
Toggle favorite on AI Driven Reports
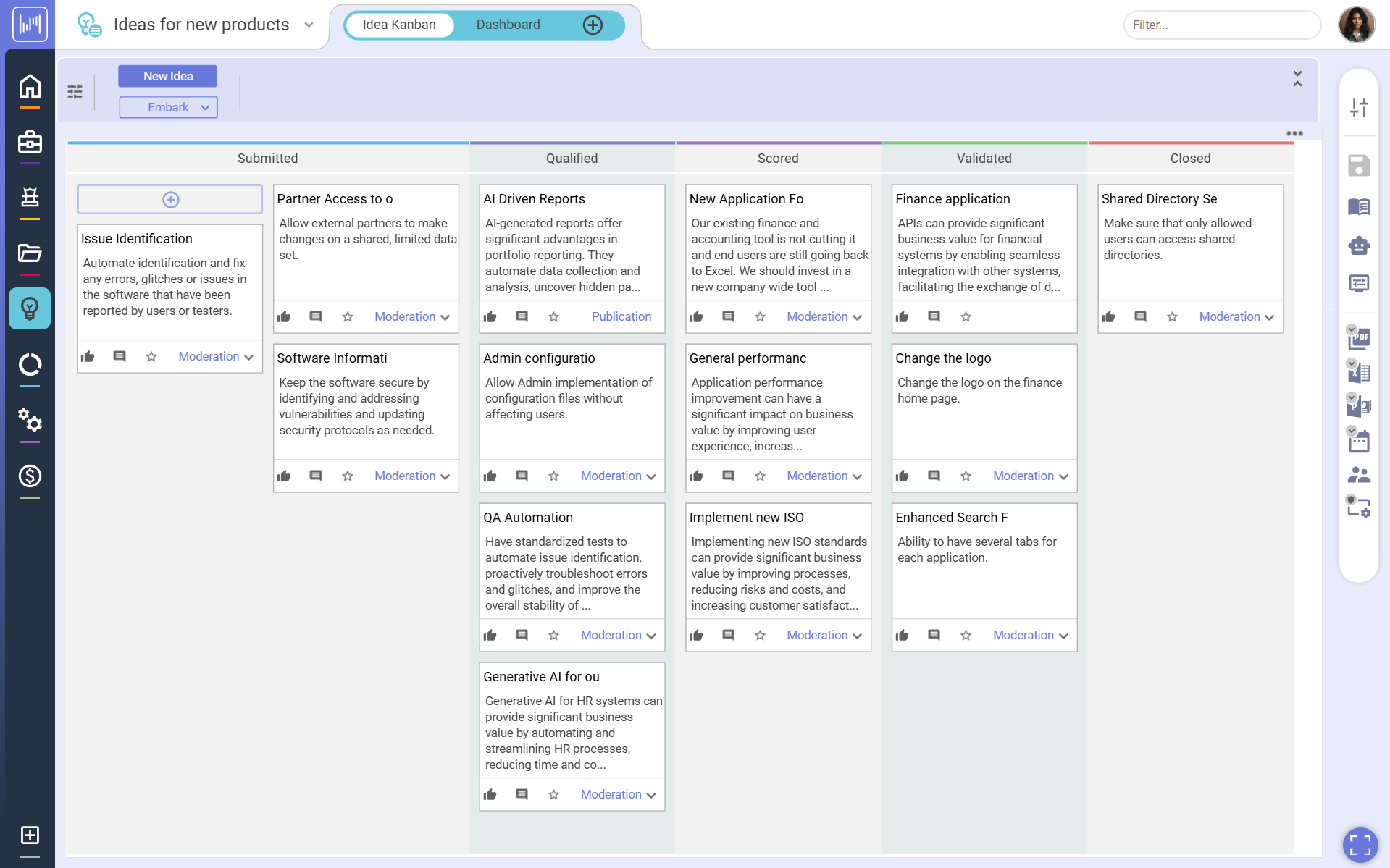pyautogui.click(x=553, y=316)
